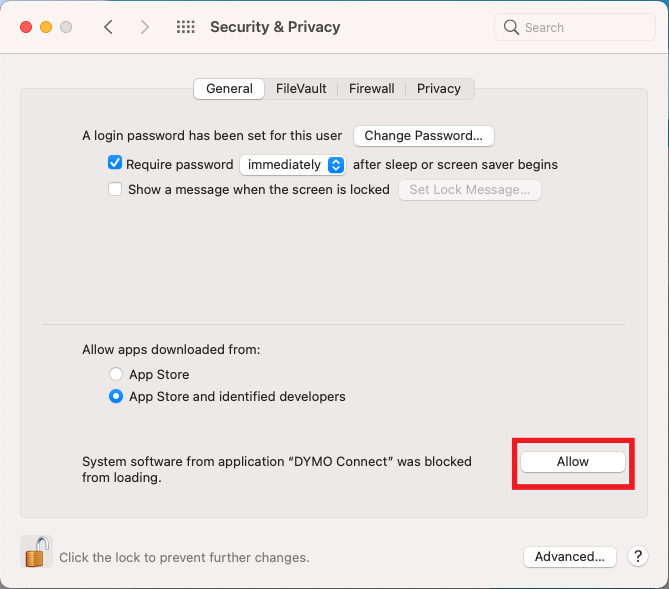Switch to the Firewall tab
The width and height of the screenshot is (669, 589).
tap(371, 88)
